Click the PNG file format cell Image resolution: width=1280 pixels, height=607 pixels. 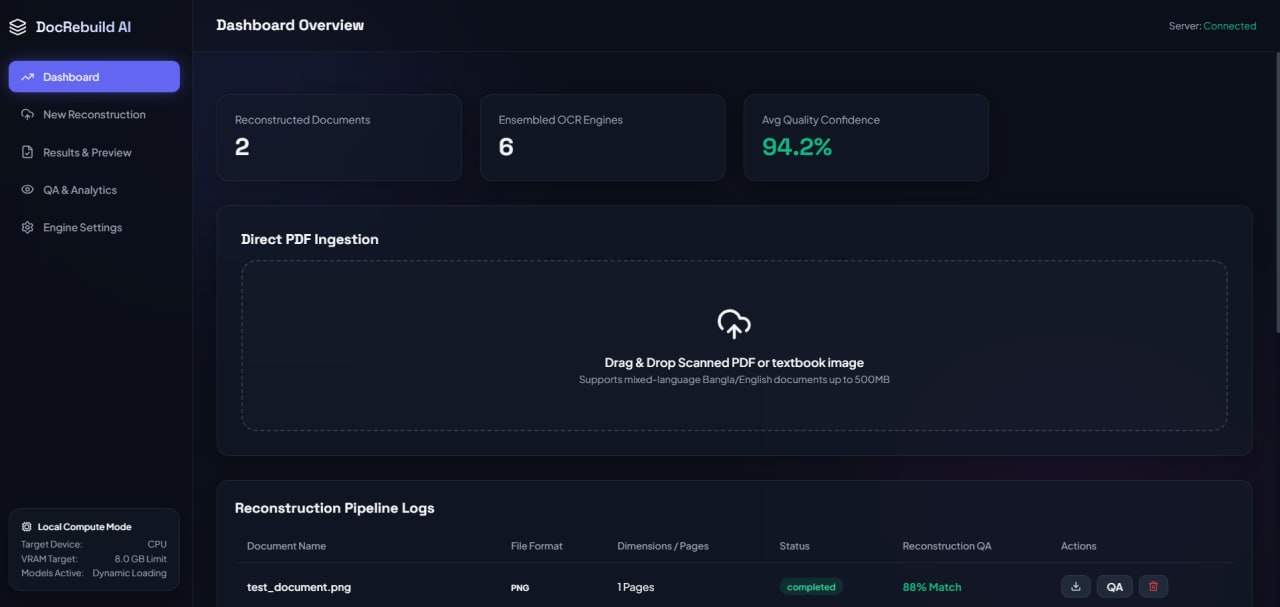(x=520, y=588)
